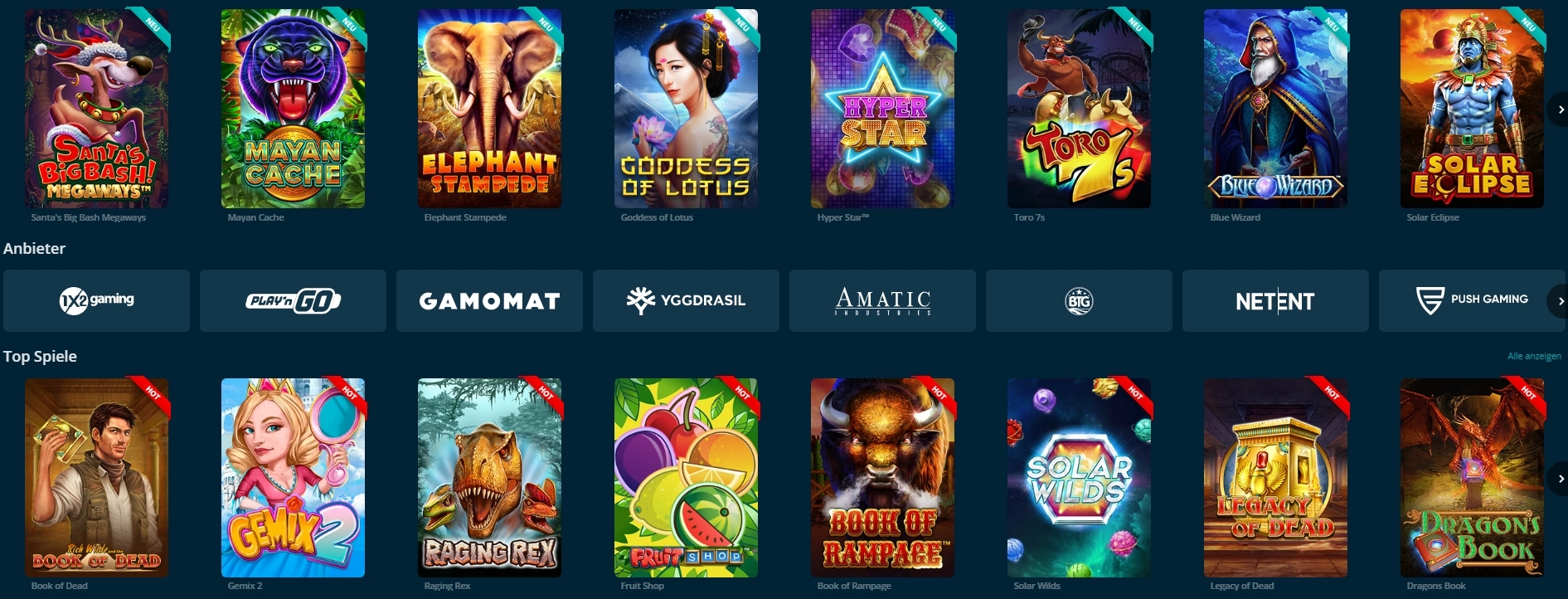The height and width of the screenshot is (599, 1568).
Task: Select the Amatic Industries provider
Action: tap(882, 300)
